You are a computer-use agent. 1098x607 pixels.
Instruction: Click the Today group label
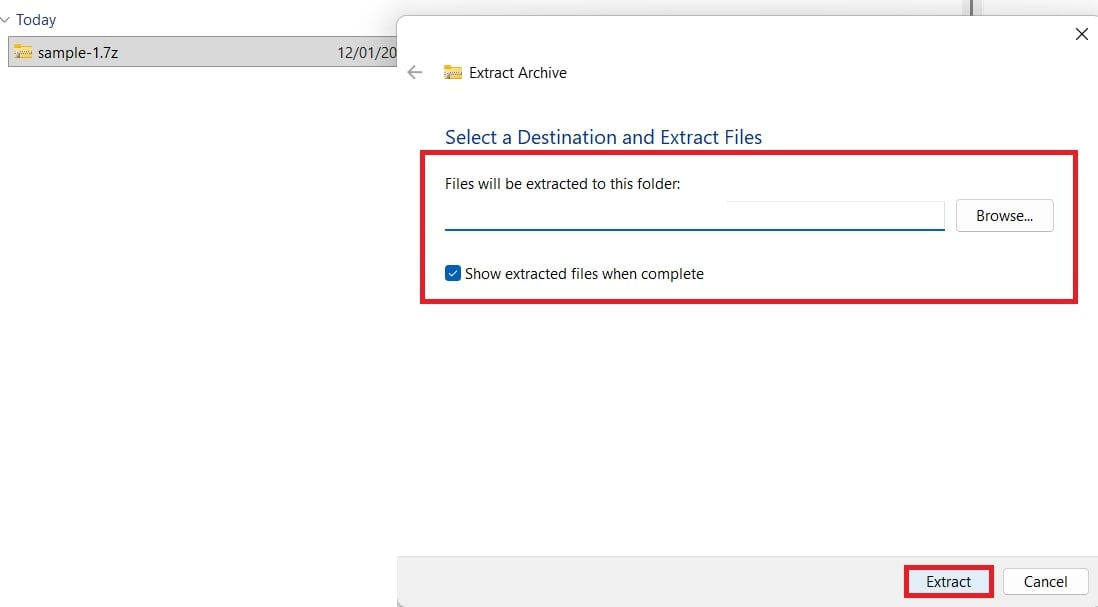click(x=34, y=19)
